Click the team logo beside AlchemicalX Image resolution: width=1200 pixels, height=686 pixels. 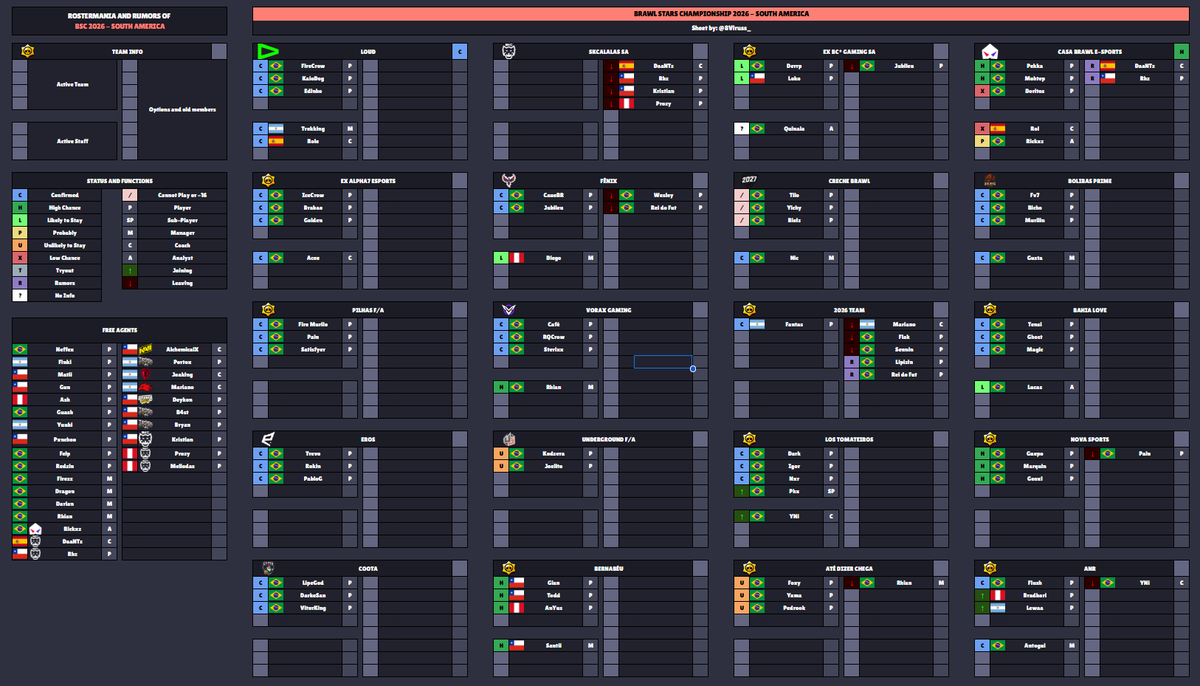(145, 348)
